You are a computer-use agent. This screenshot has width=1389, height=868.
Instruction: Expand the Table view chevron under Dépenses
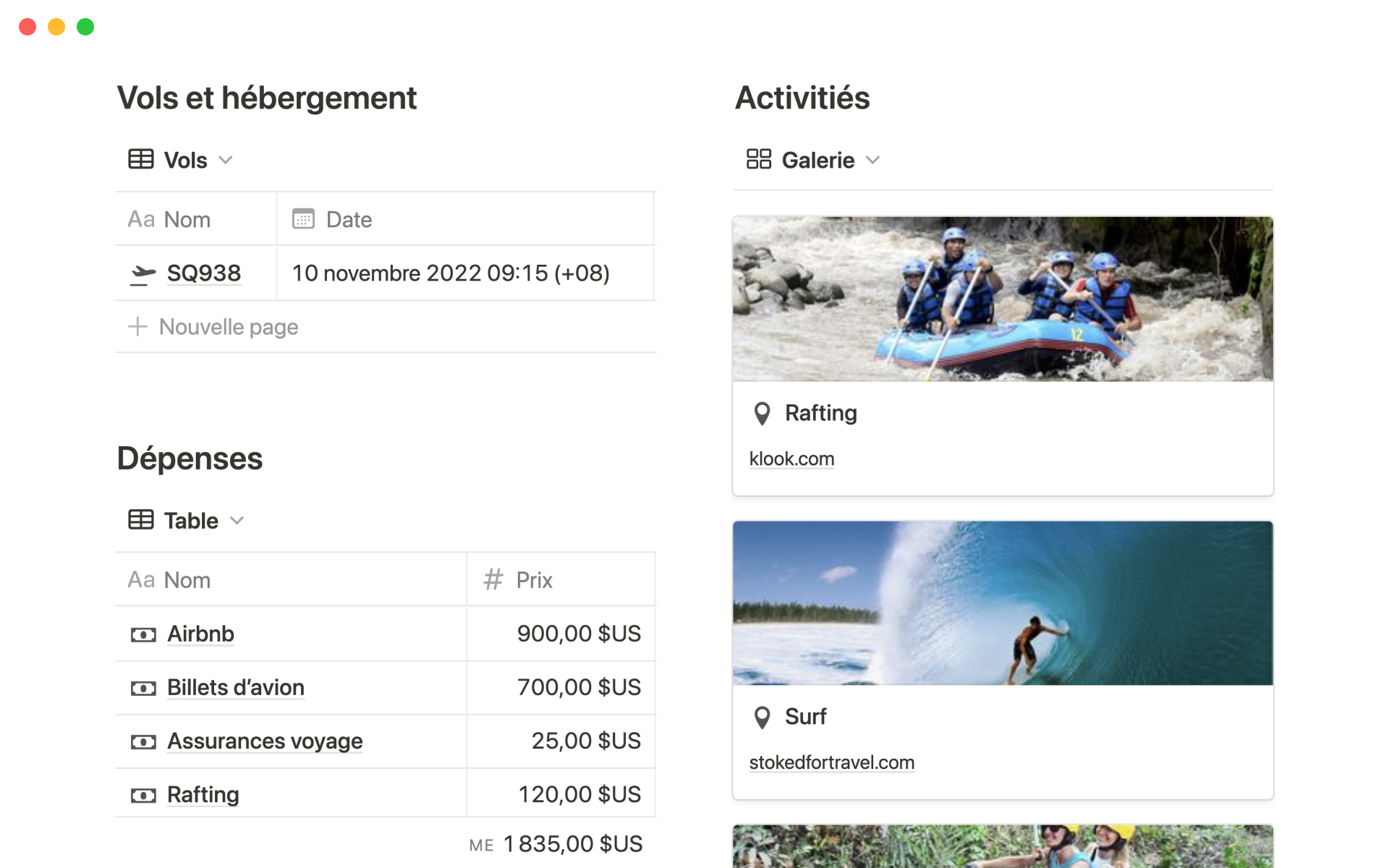[237, 521]
